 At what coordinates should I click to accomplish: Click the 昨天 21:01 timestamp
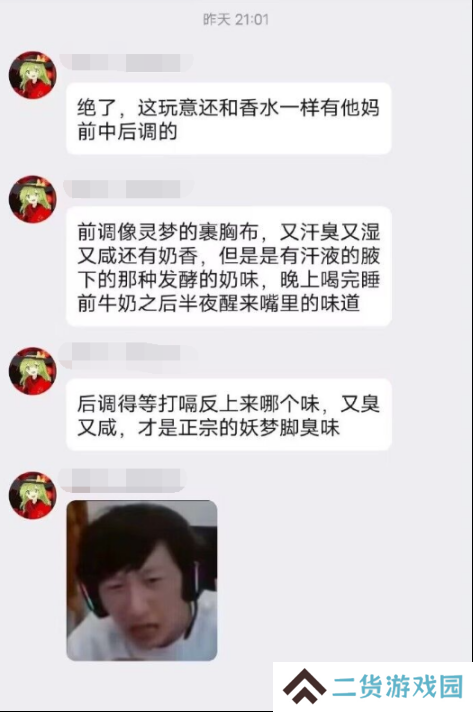pyautogui.click(x=236, y=19)
